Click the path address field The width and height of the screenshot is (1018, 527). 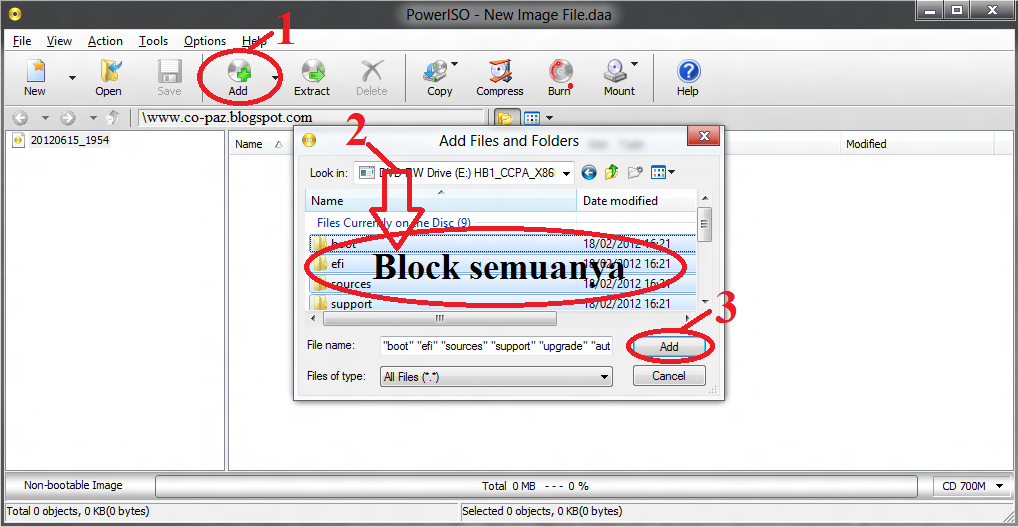click(x=312, y=118)
